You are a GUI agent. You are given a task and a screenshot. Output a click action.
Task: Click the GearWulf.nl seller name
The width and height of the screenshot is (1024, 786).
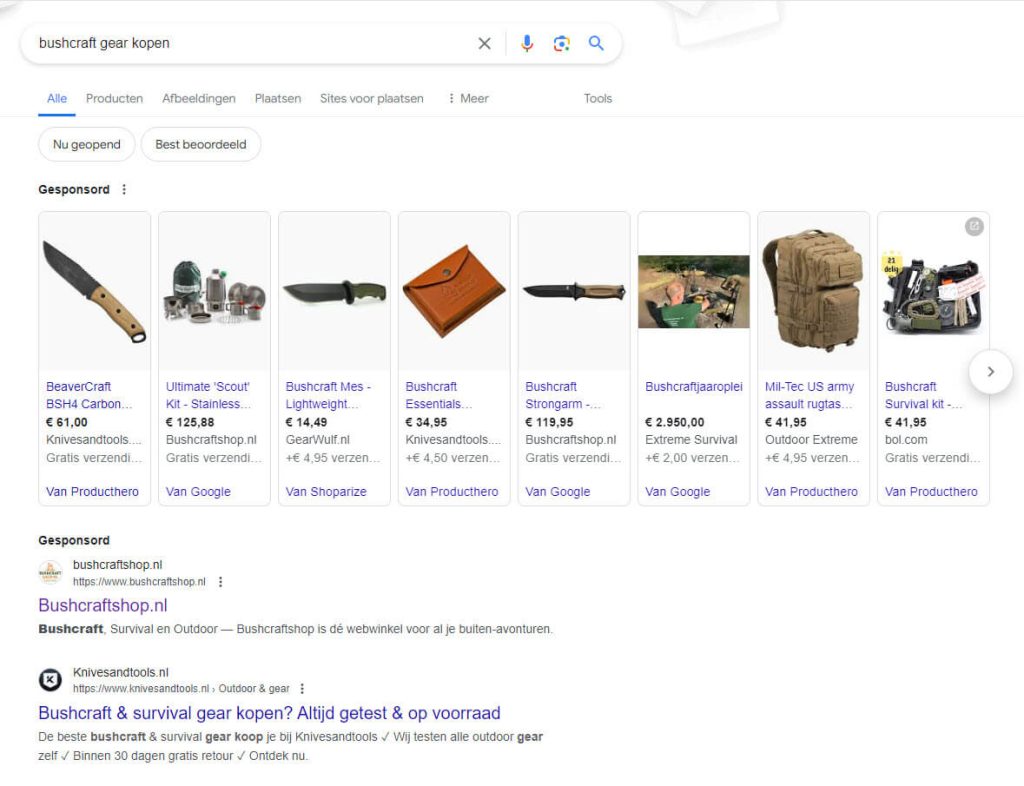(x=317, y=440)
